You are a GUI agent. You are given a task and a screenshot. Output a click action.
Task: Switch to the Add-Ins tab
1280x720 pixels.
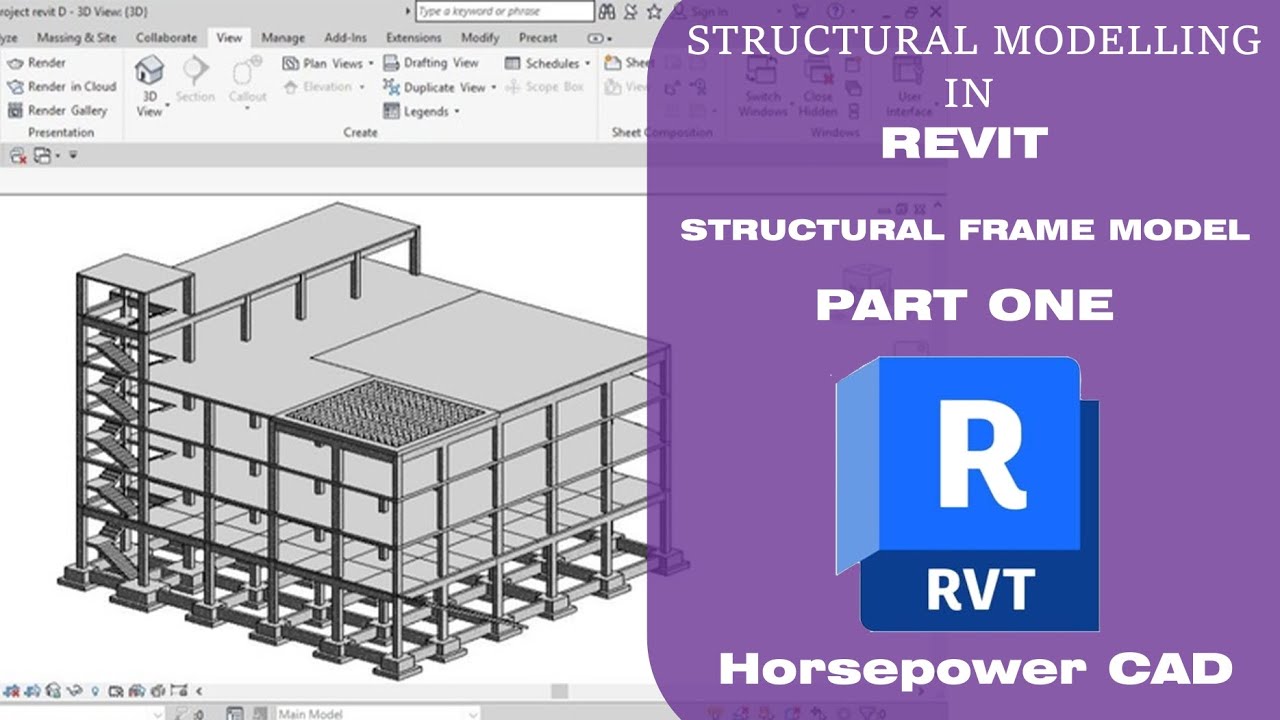(x=346, y=37)
